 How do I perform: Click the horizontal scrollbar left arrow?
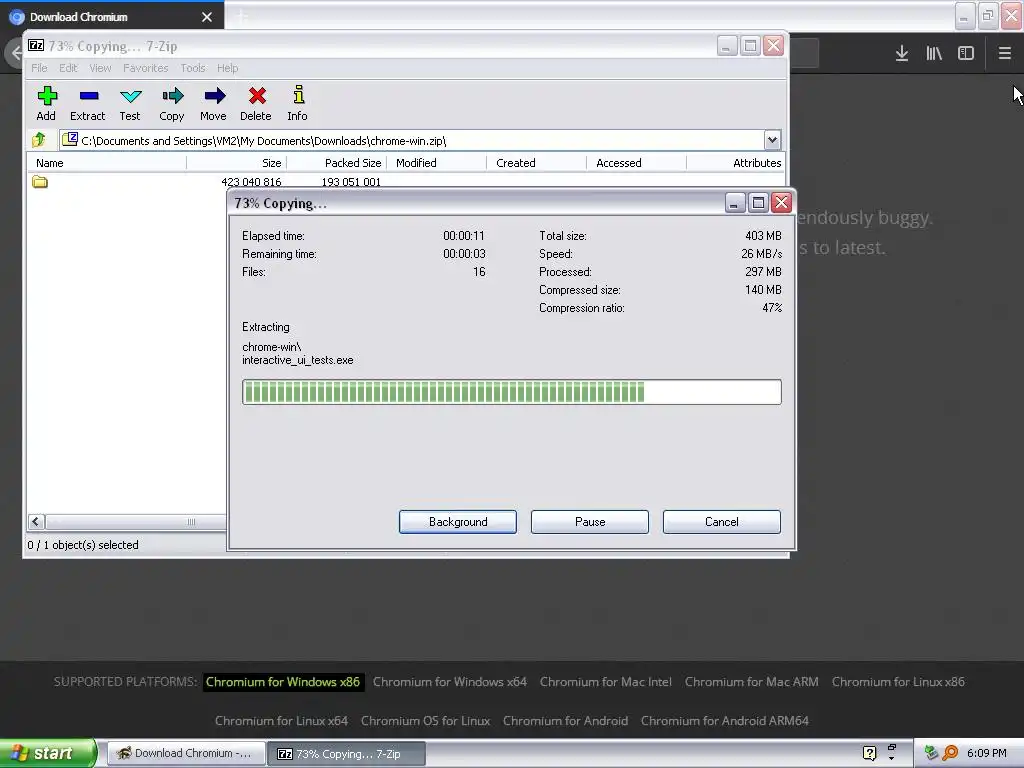click(x=36, y=522)
